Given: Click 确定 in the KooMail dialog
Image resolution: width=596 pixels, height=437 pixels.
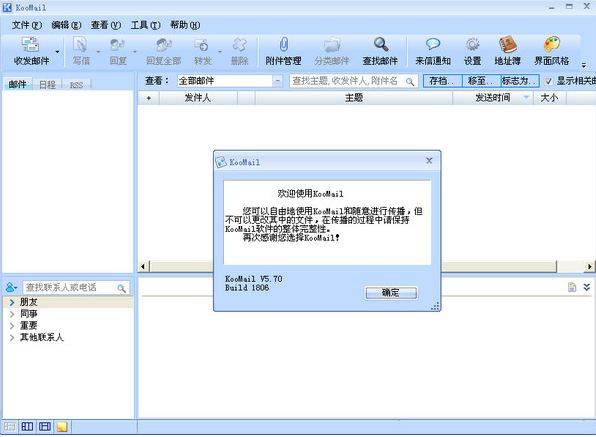Looking at the screenshot, I should 391,293.
